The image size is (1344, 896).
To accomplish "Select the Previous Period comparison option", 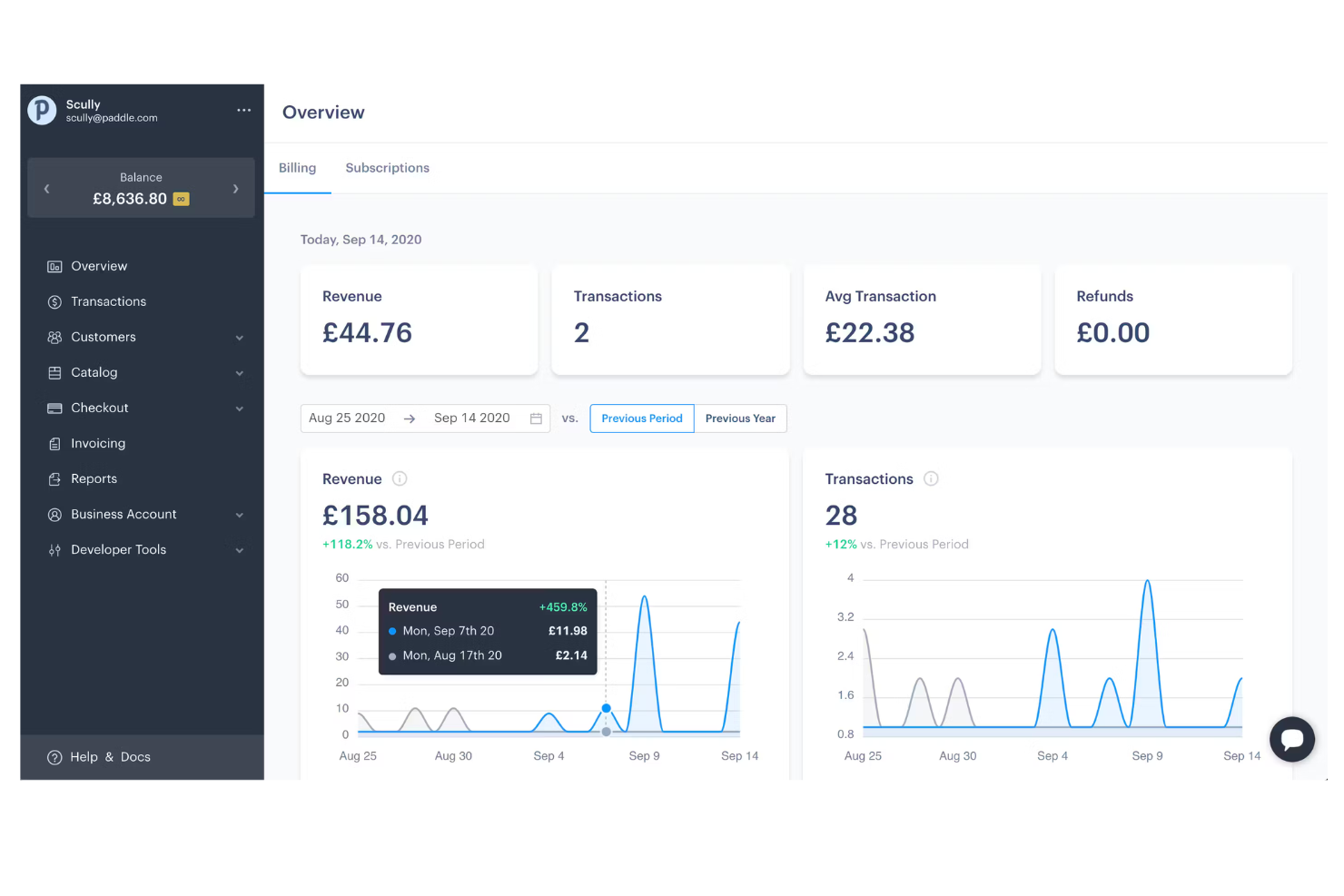I will pos(641,418).
